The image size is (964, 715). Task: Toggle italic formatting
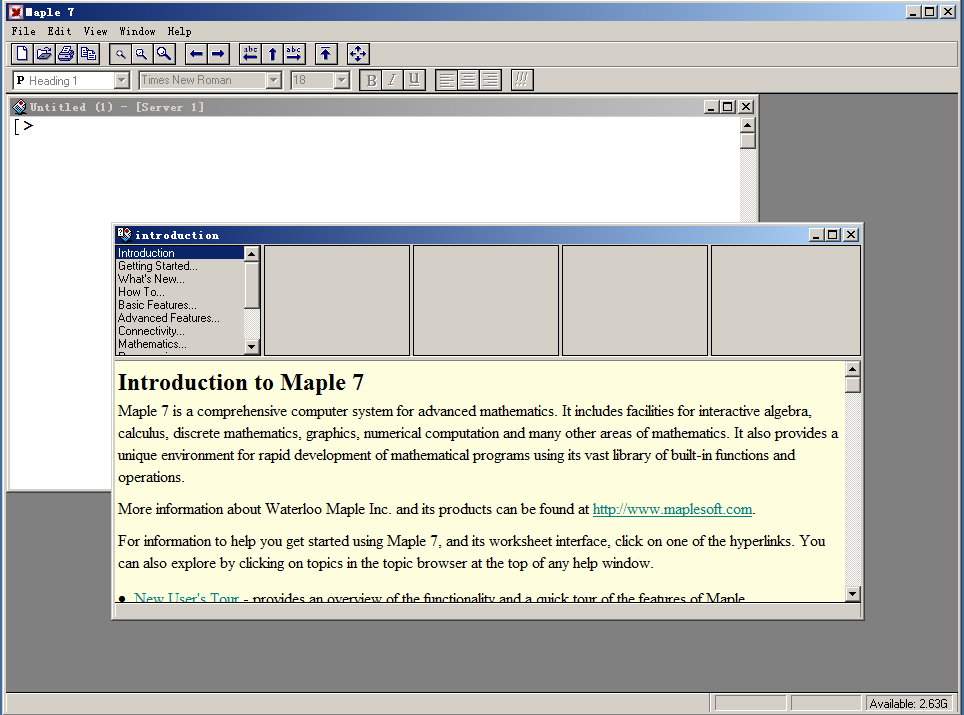pyautogui.click(x=392, y=80)
